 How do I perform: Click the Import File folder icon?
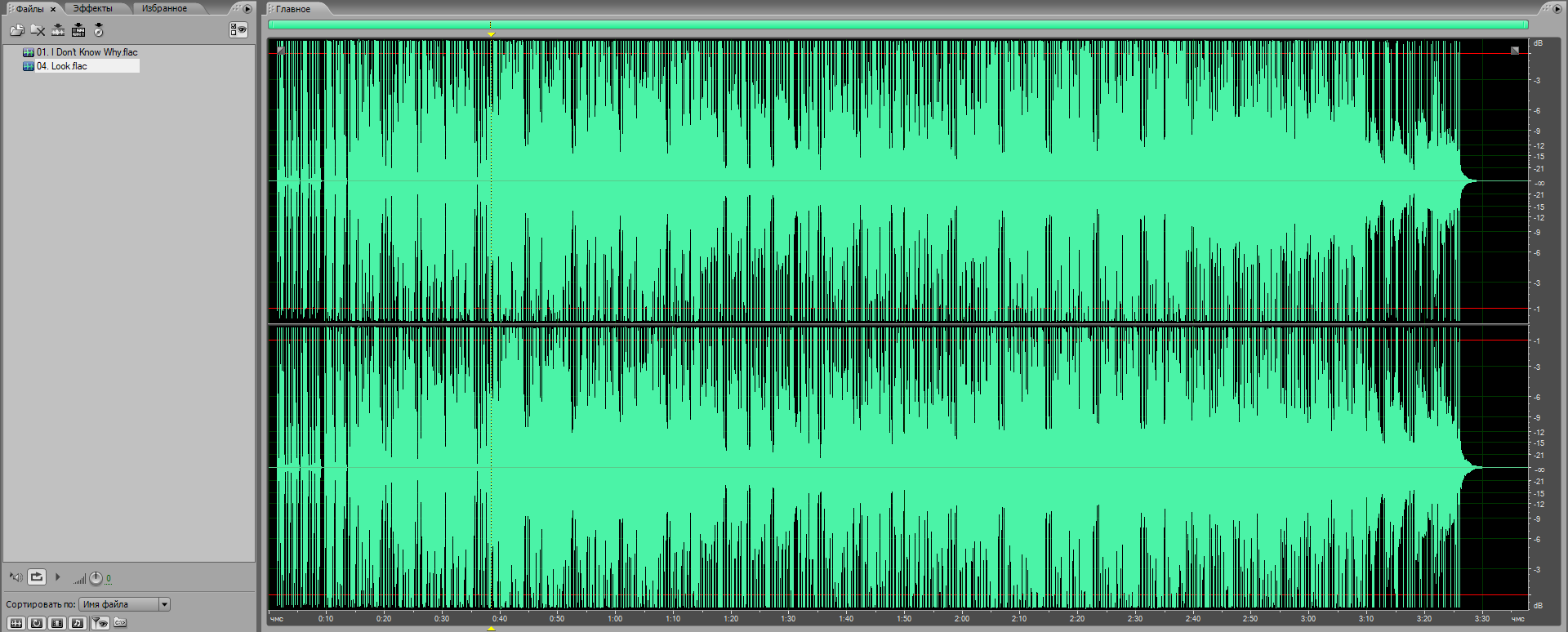[x=16, y=30]
